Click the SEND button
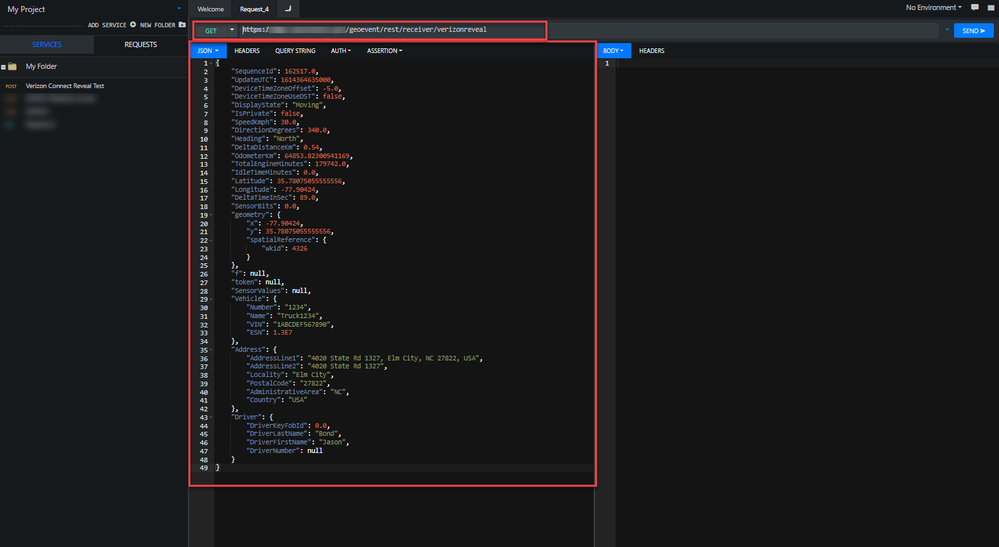 click(x=974, y=31)
